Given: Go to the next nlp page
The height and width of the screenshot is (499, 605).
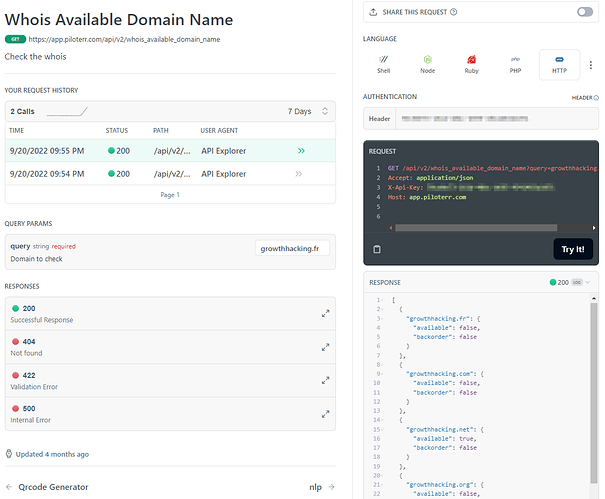Looking at the screenshot, I should coord(322,487).
